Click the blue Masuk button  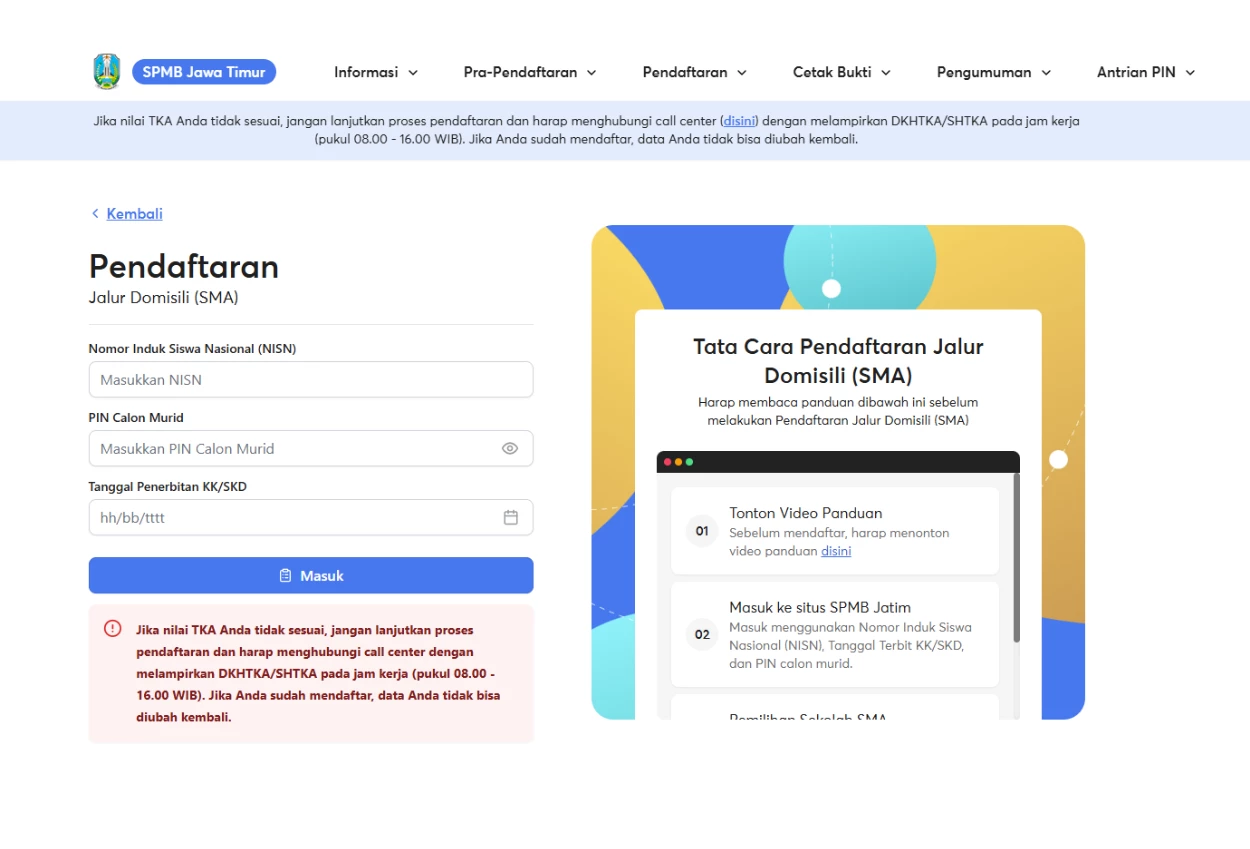tap(311, 576)
